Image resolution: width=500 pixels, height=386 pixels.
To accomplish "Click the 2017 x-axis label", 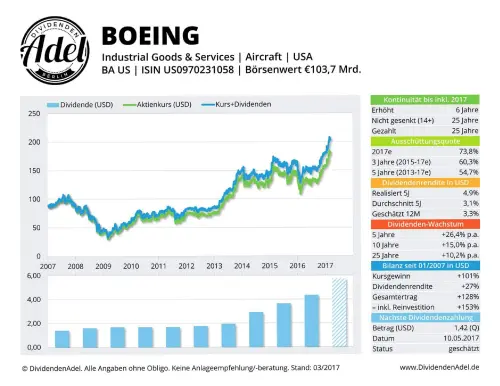I will coord(325,266).
